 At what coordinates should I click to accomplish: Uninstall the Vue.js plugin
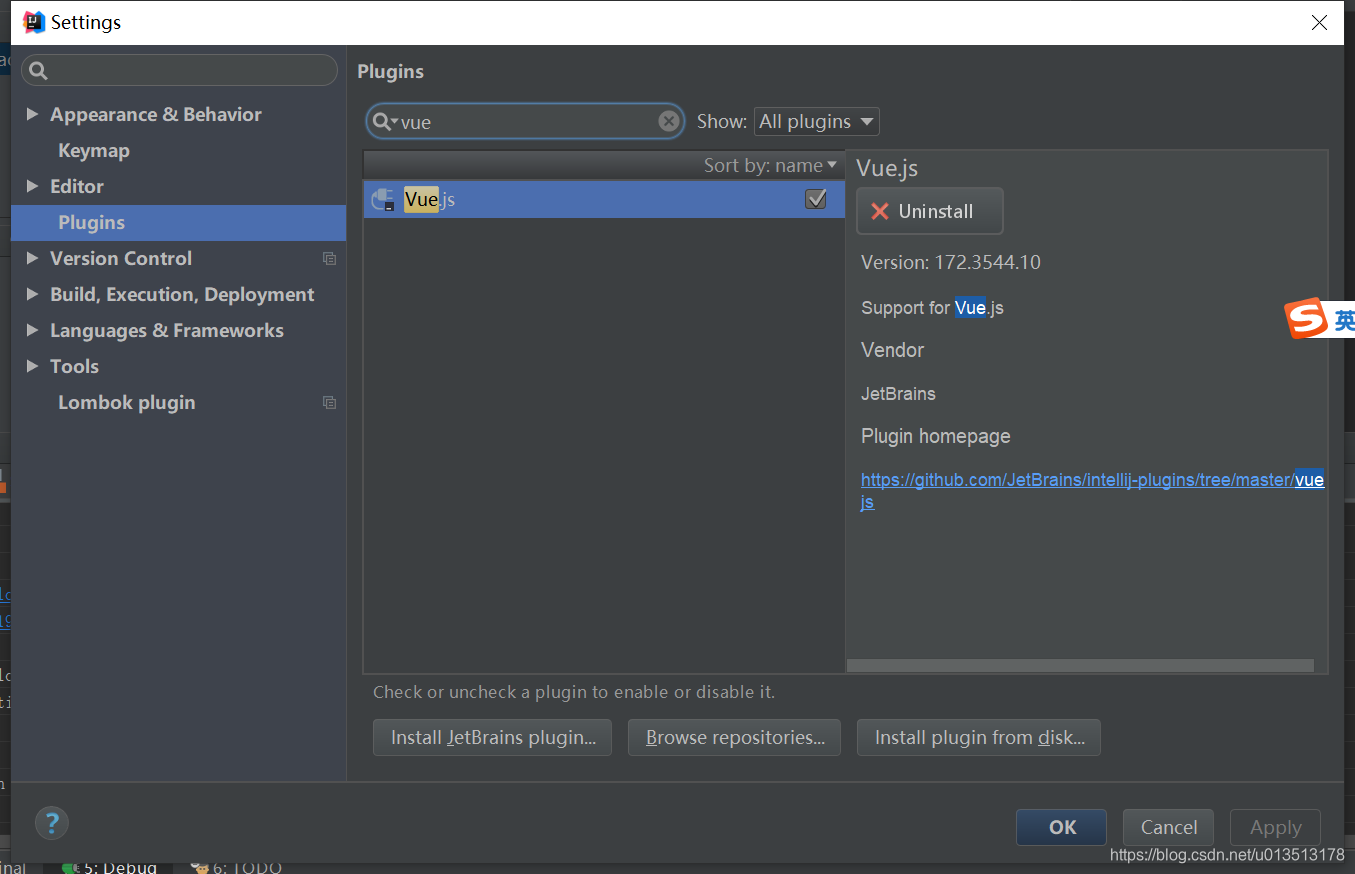(930, 211)
